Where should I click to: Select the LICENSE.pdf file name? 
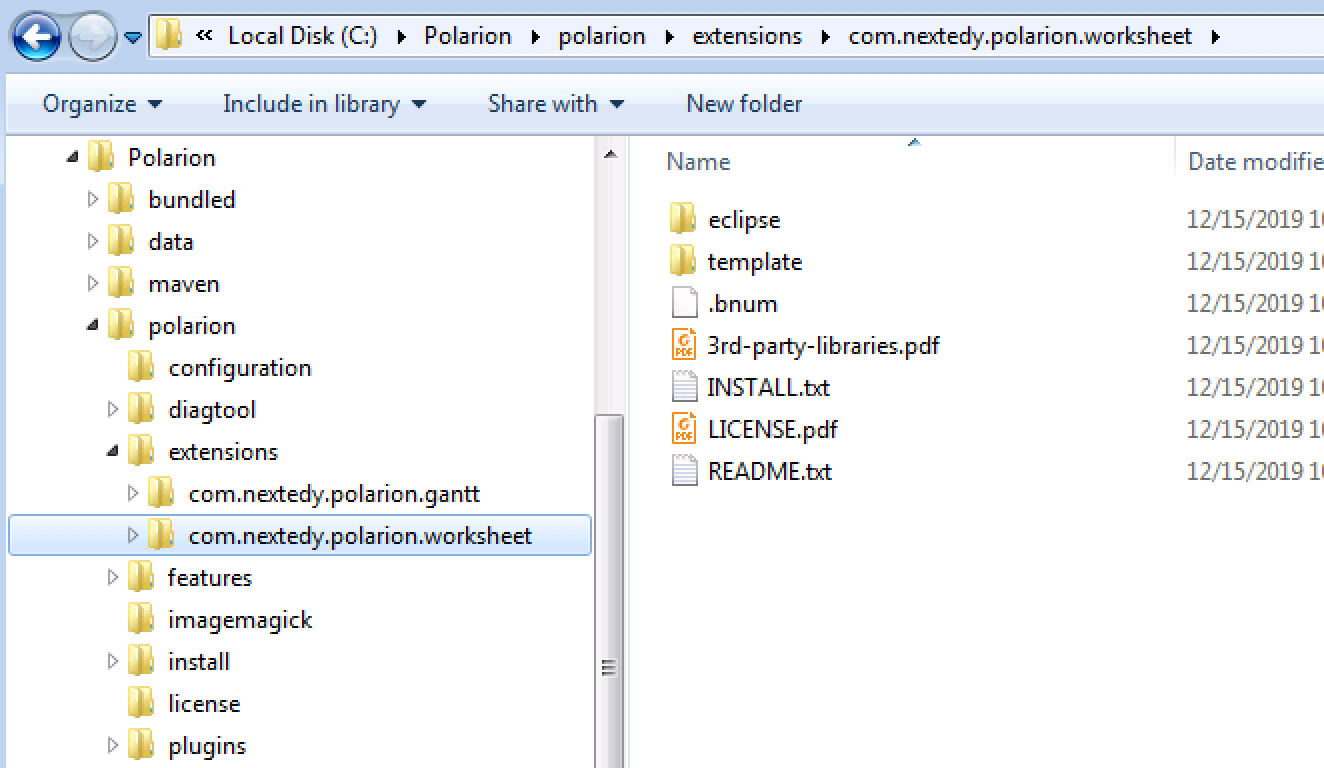coord(772,430)
